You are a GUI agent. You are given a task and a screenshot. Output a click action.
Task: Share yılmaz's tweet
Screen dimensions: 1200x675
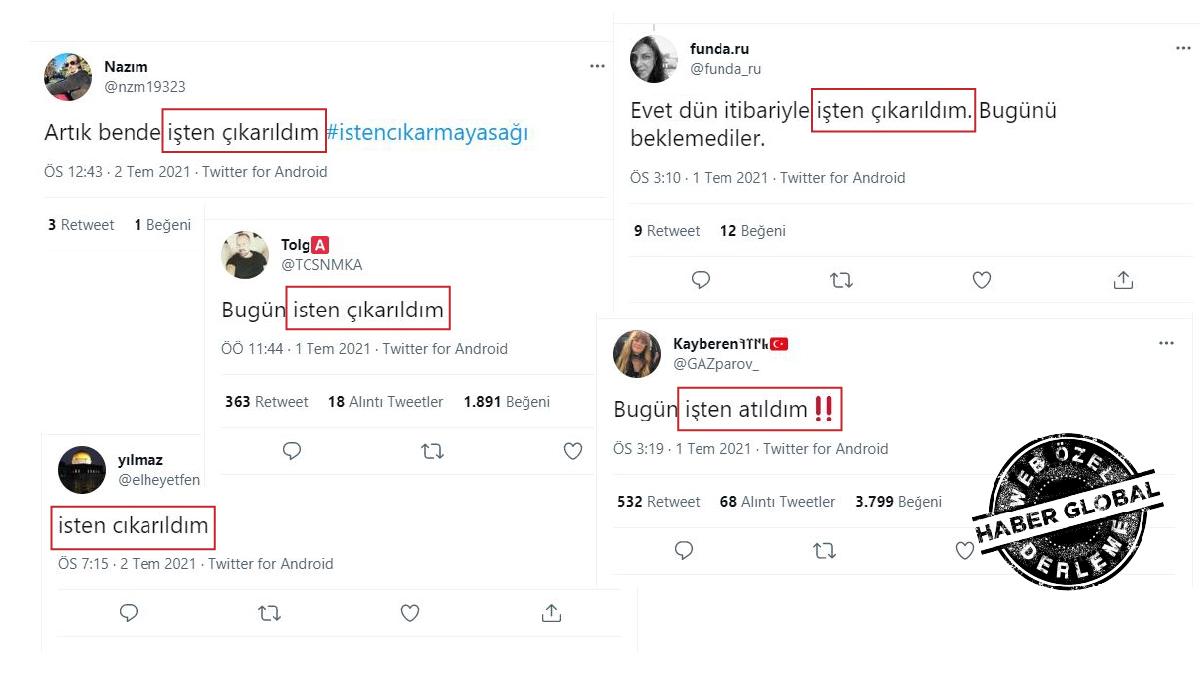[x=551, y=612]
